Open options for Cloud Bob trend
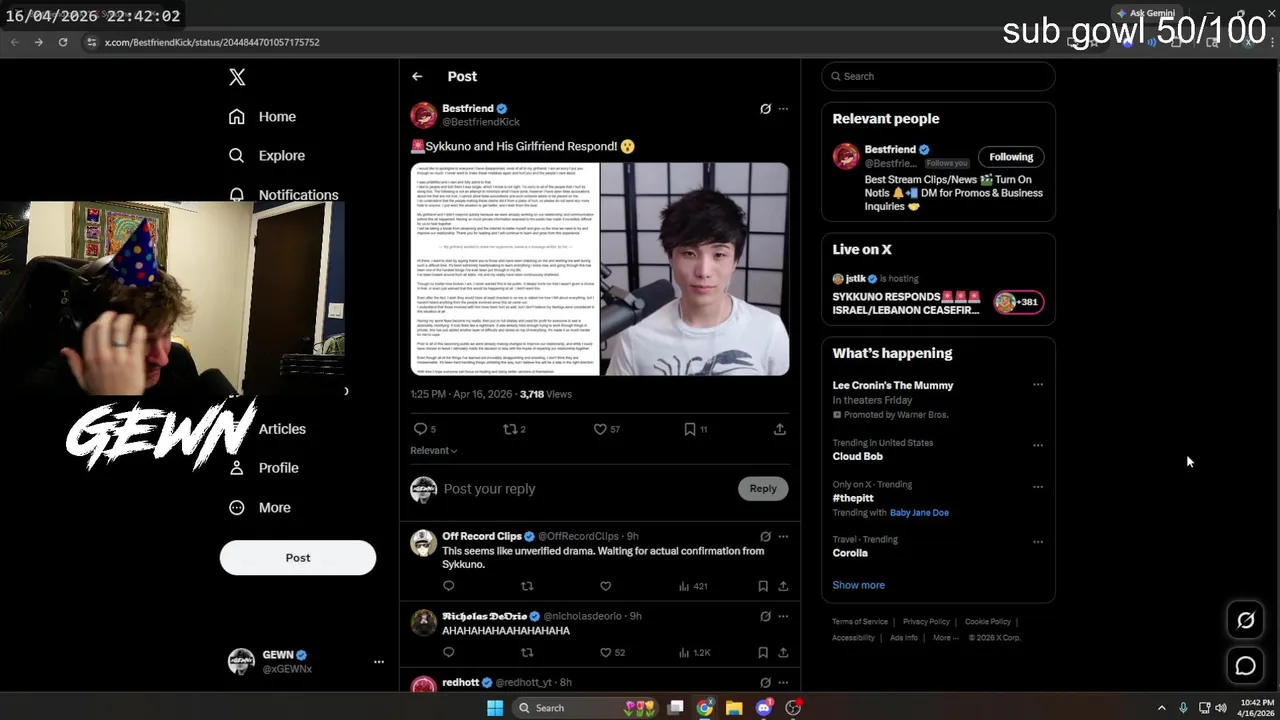This screenshot has width=1280, height=720. (1038, 445)
